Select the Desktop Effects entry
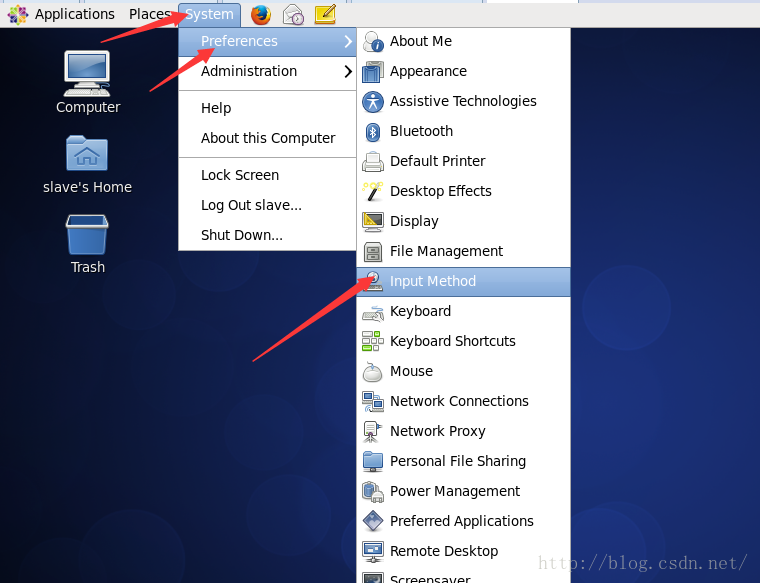The width and height of the screenshot is (760, 583). tap(463, 192)
